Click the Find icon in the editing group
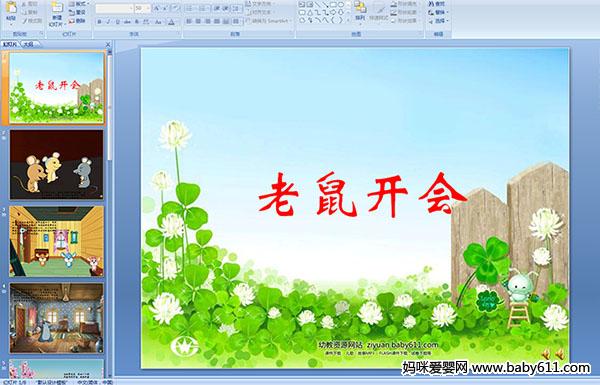The height and width of the screenshot is (385, 600). [437, 4]
